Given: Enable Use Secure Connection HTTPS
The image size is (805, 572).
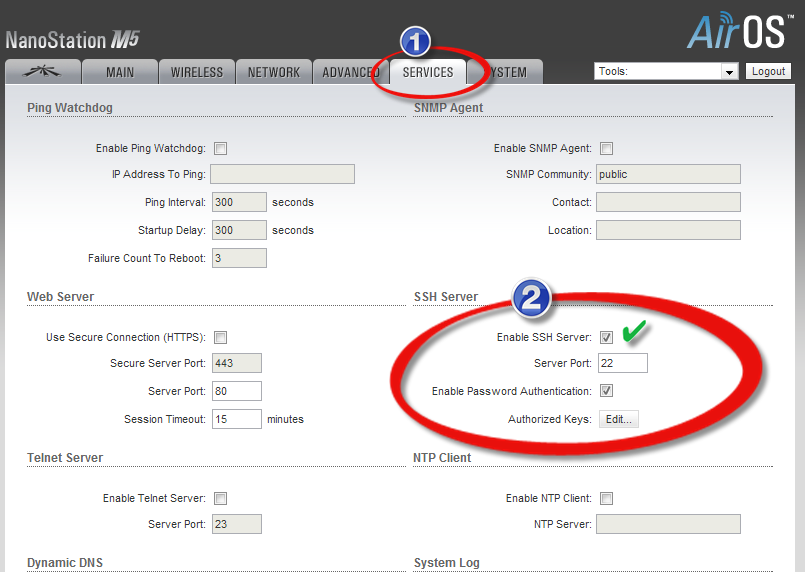Looking at the screenshot, I should 220,337.
